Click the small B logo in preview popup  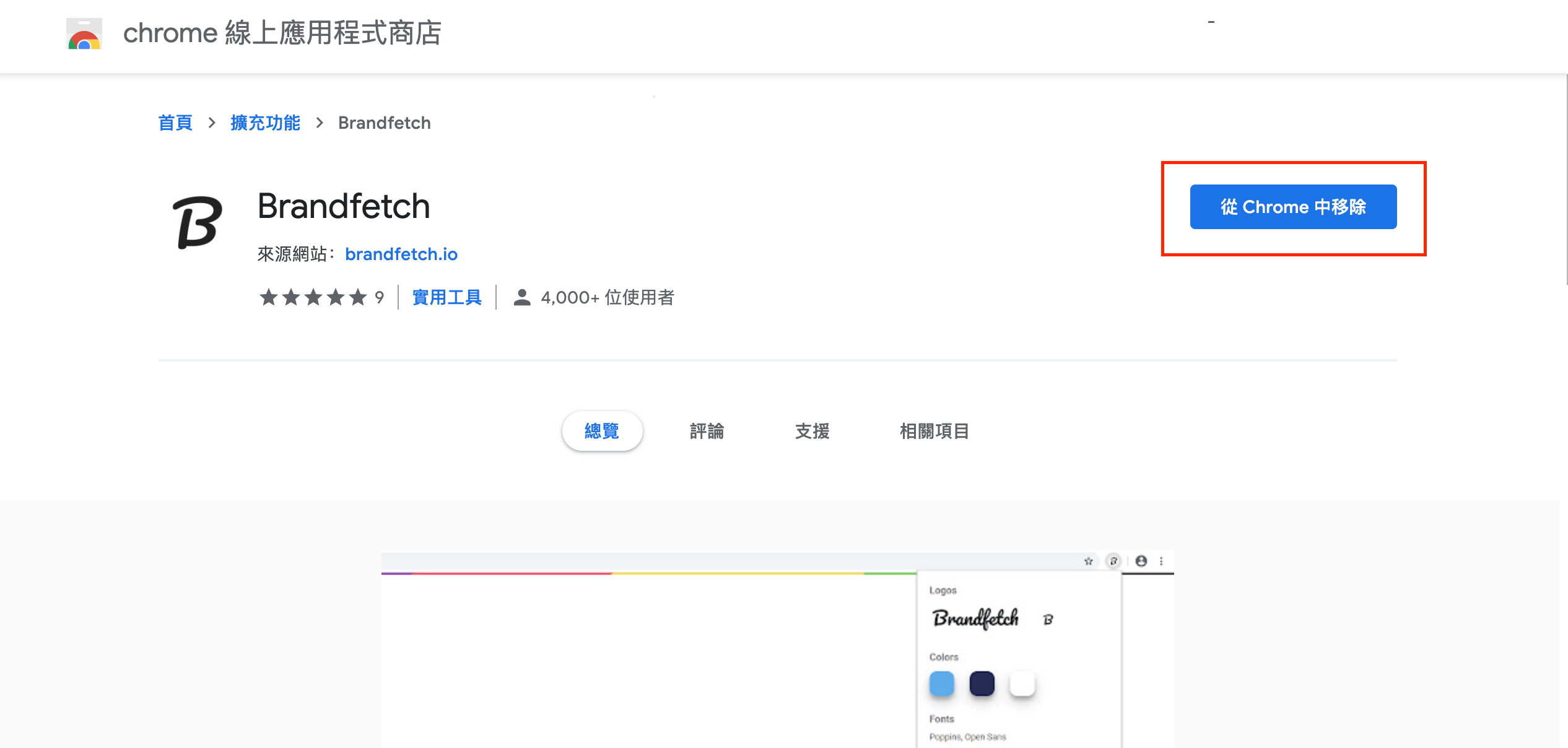pyautogui.click(x=1048, y=619)
